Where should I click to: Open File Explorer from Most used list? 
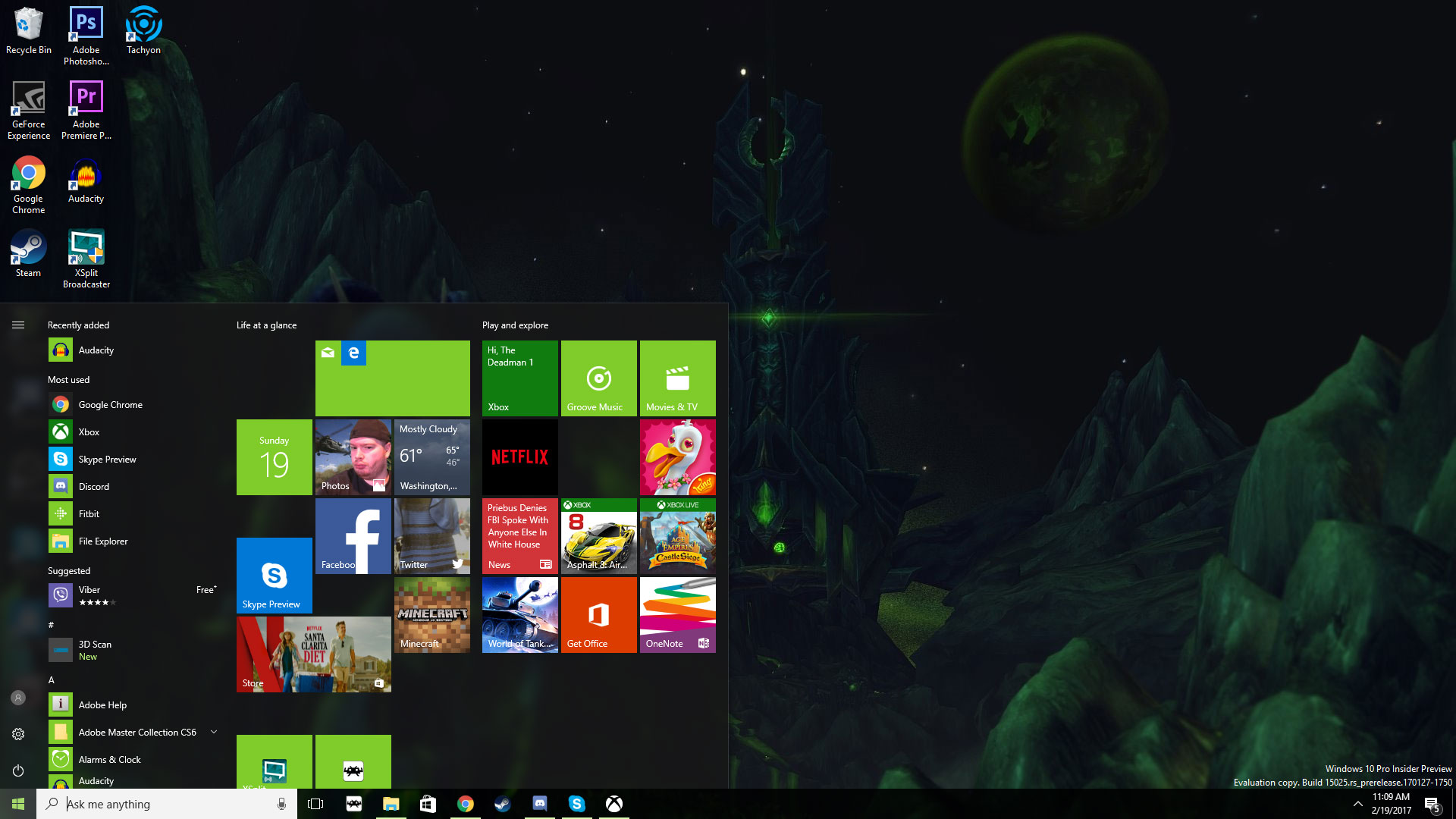tap(133, 541)
